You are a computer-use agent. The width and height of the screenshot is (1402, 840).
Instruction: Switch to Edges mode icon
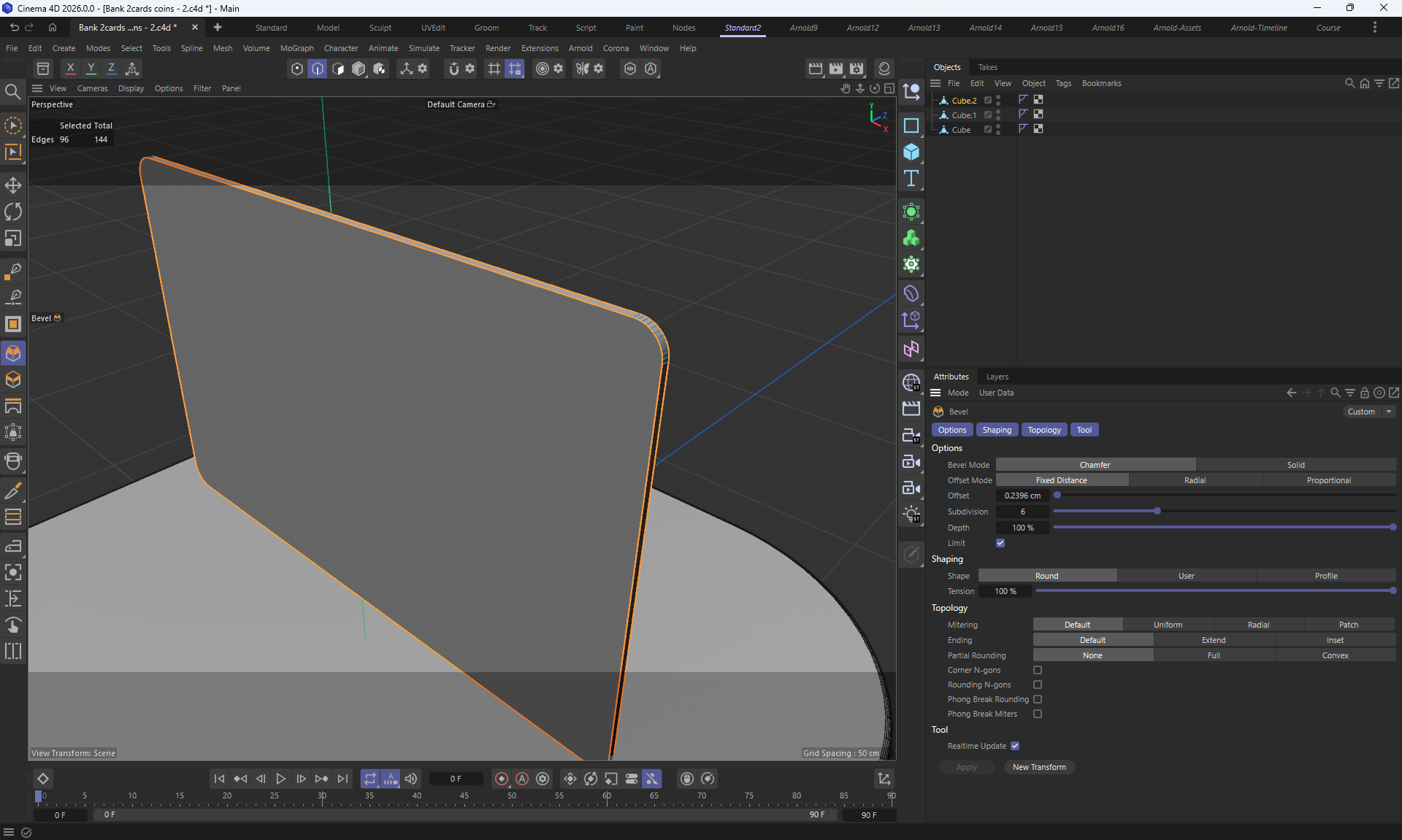[x=318, y=69]
